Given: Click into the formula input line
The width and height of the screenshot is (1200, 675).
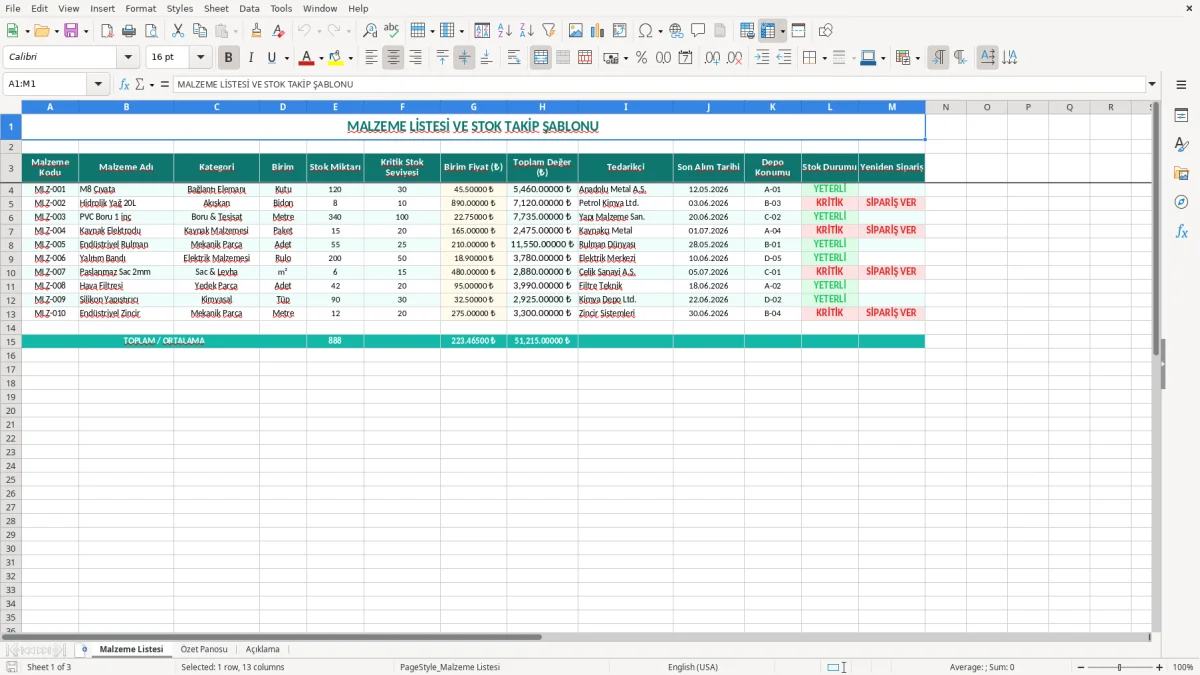Looking at the screenshot, I should click(x=658, y=85).
